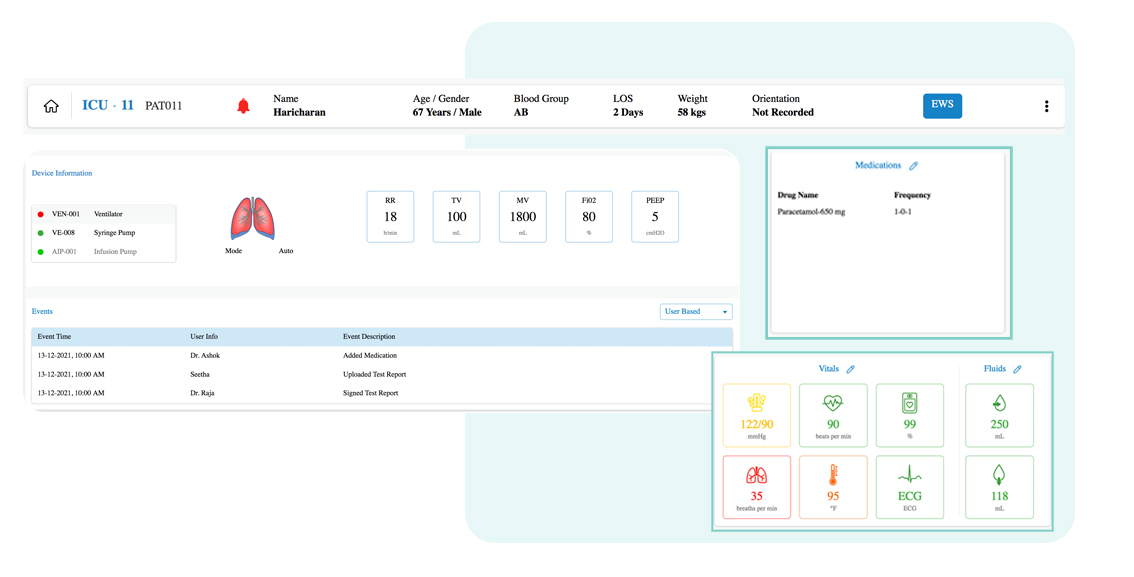This screenshot has height=577, width=1134.
Task: Select the AIP-001 Infusion Pump row
Action: pyautogui.click(x=103, y=252)
